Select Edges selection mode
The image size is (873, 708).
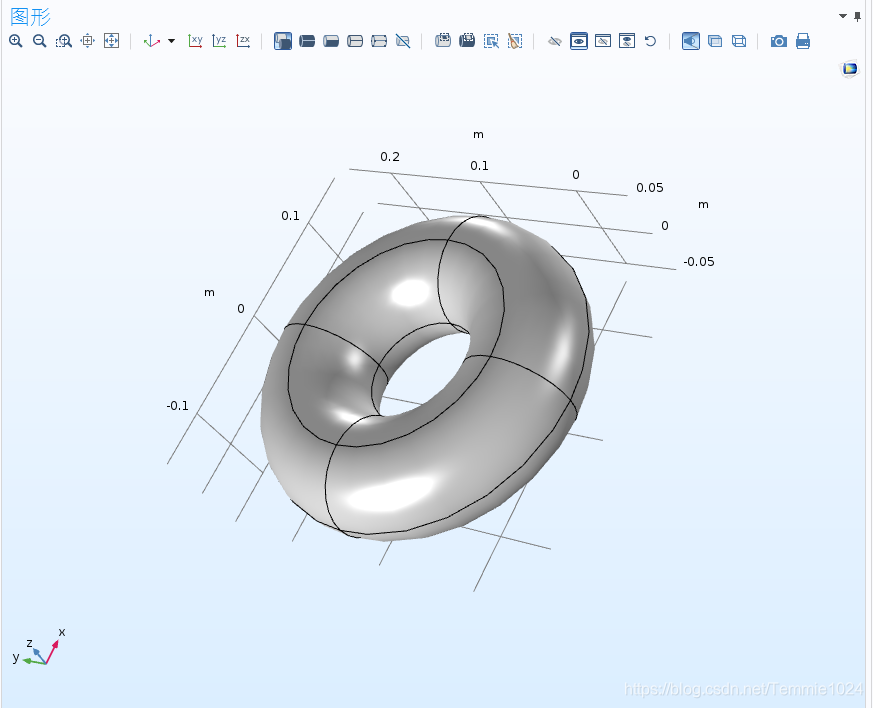coord(355,41)
